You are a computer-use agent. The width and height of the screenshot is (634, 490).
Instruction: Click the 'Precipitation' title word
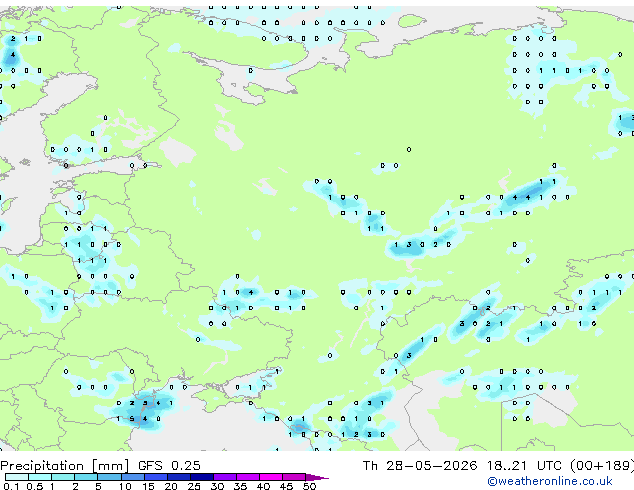[x=42, y=466]
